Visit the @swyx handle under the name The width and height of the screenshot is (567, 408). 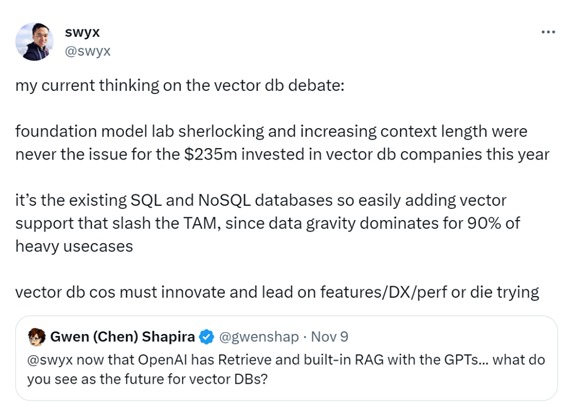(x=88, y=51)
